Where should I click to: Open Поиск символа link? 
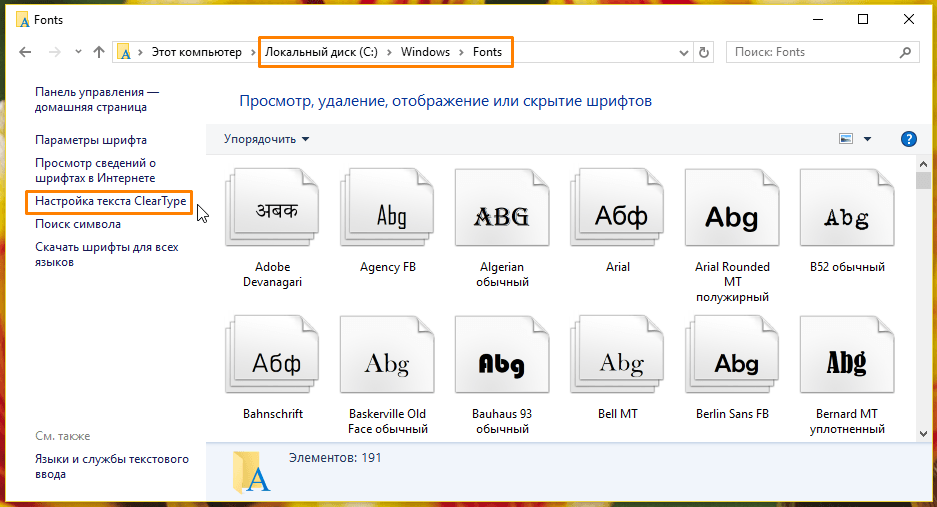click(78, 224)
